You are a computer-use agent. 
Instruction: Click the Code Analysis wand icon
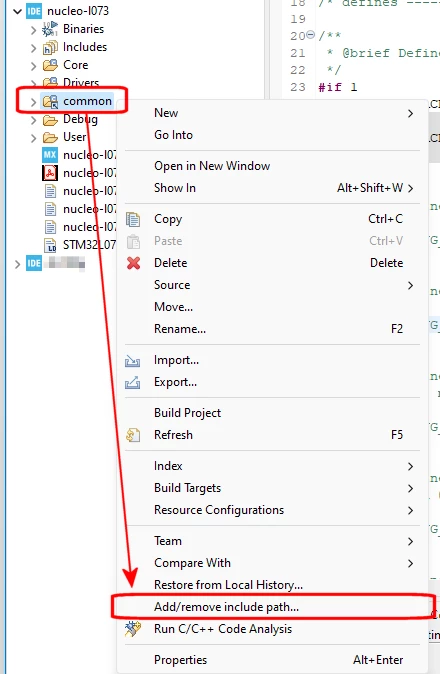coord(132,629)
